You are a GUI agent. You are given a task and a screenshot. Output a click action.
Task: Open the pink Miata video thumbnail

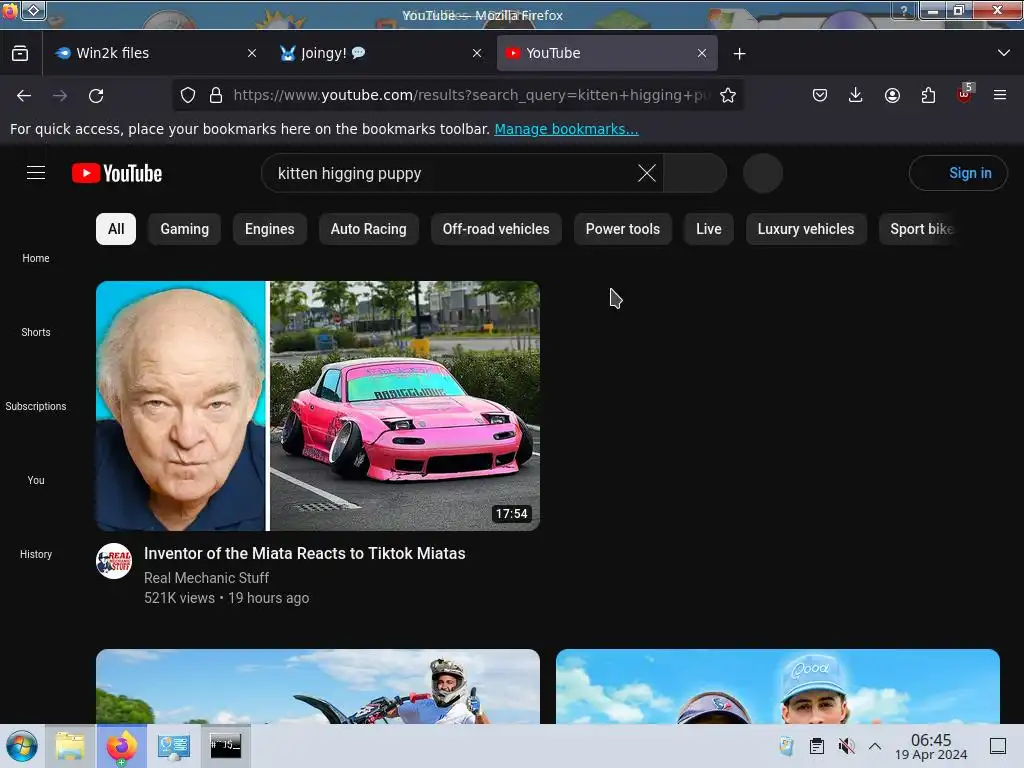tap(318, 406)
